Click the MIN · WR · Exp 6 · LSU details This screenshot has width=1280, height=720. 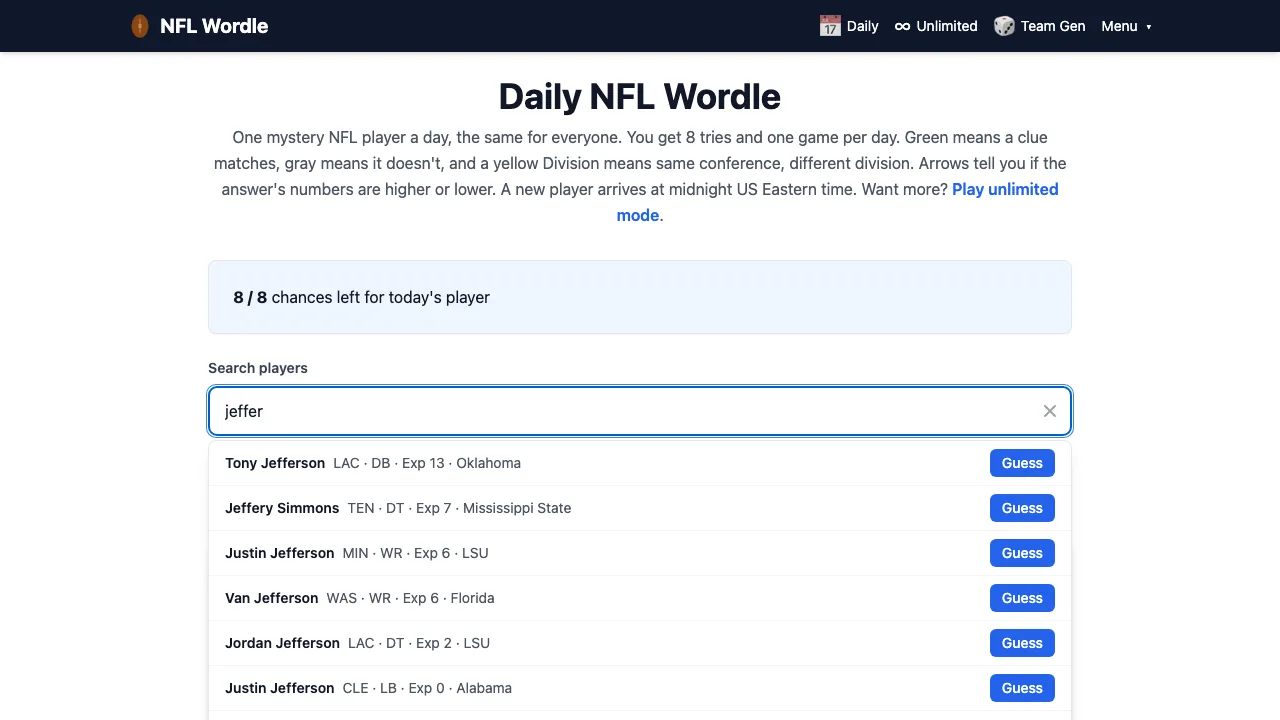[415, 553]
